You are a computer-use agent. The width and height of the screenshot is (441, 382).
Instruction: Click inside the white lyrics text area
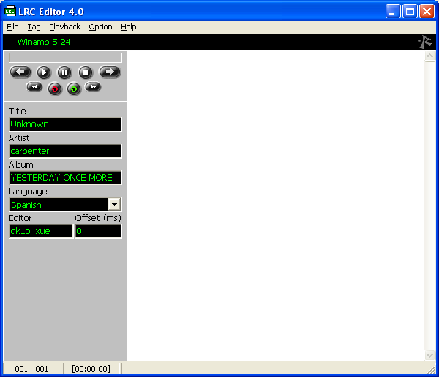click(276, 206)
